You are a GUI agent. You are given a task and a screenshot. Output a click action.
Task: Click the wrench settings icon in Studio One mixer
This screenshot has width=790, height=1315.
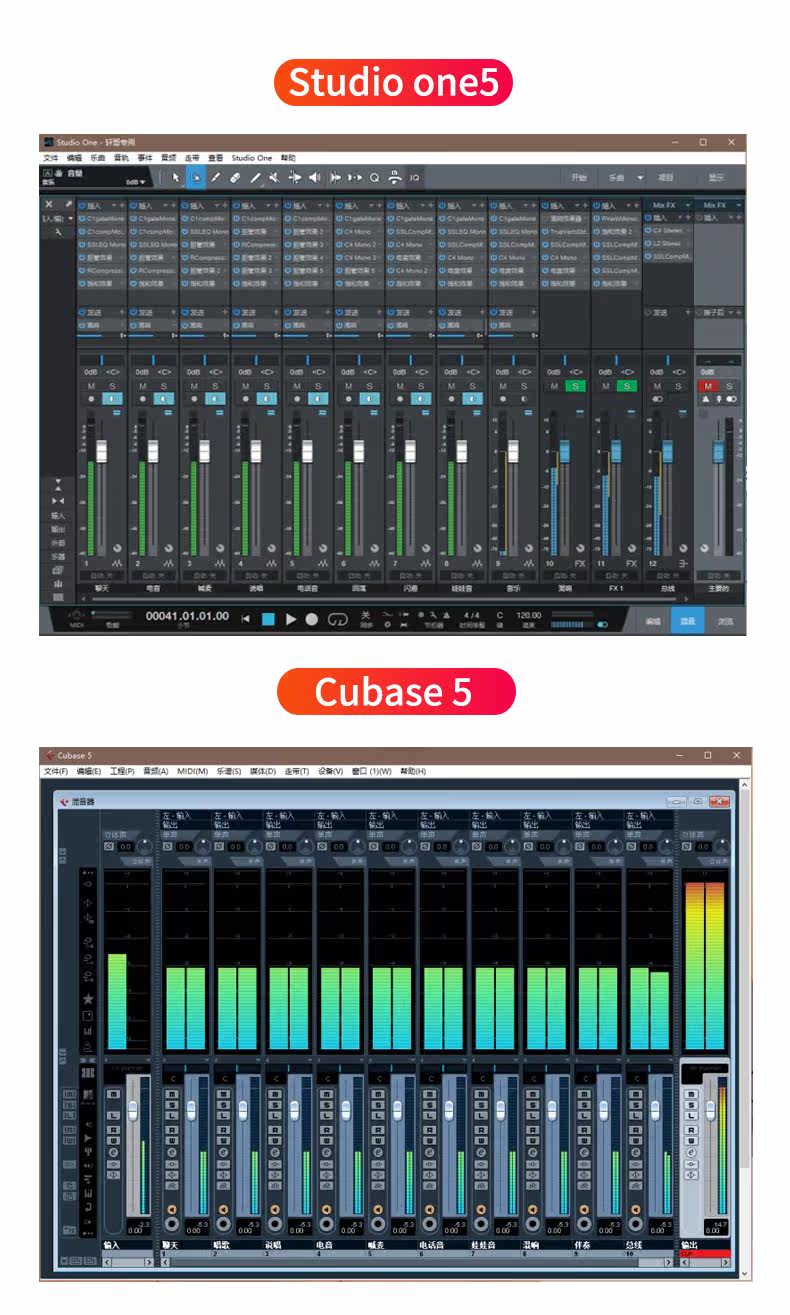[59, 231]
